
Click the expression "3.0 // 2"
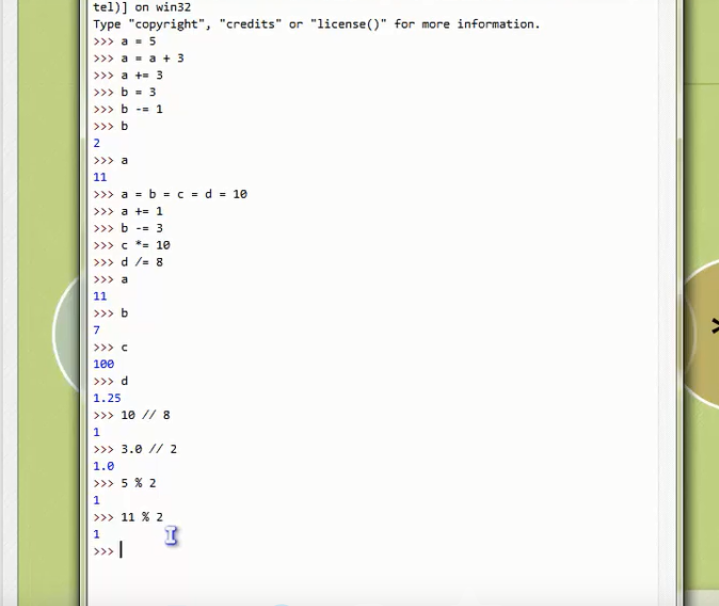149,449
